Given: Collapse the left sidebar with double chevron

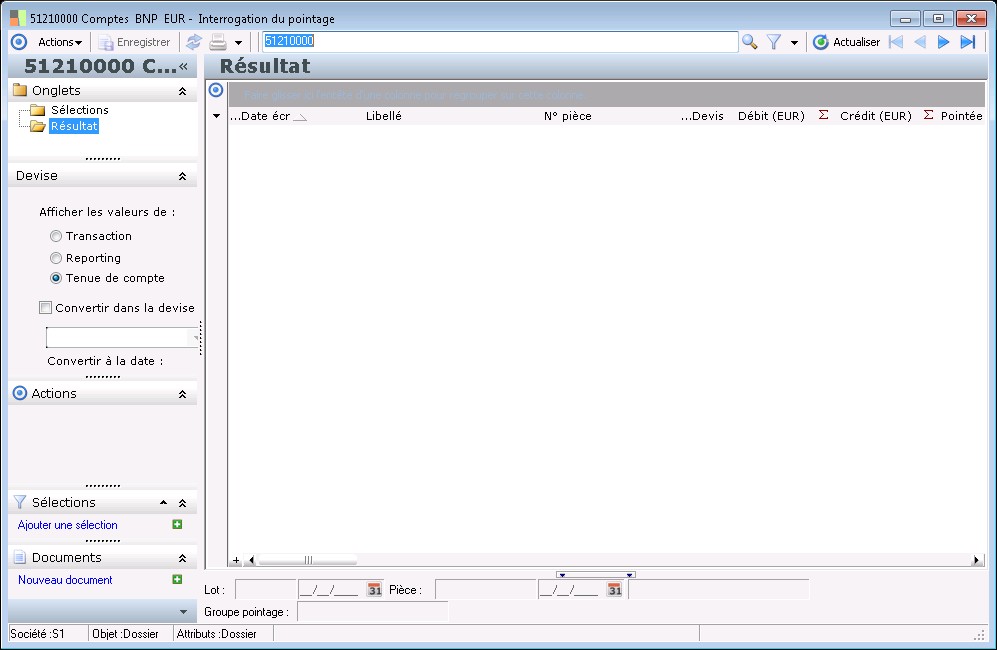Looking at the screenshot, I should click(x=183, y=66).
